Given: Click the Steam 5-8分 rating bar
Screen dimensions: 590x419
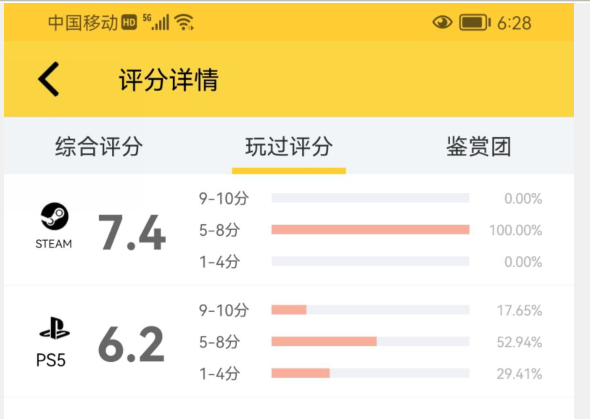Looking at the screenshot, I should (x=370, y=229).
